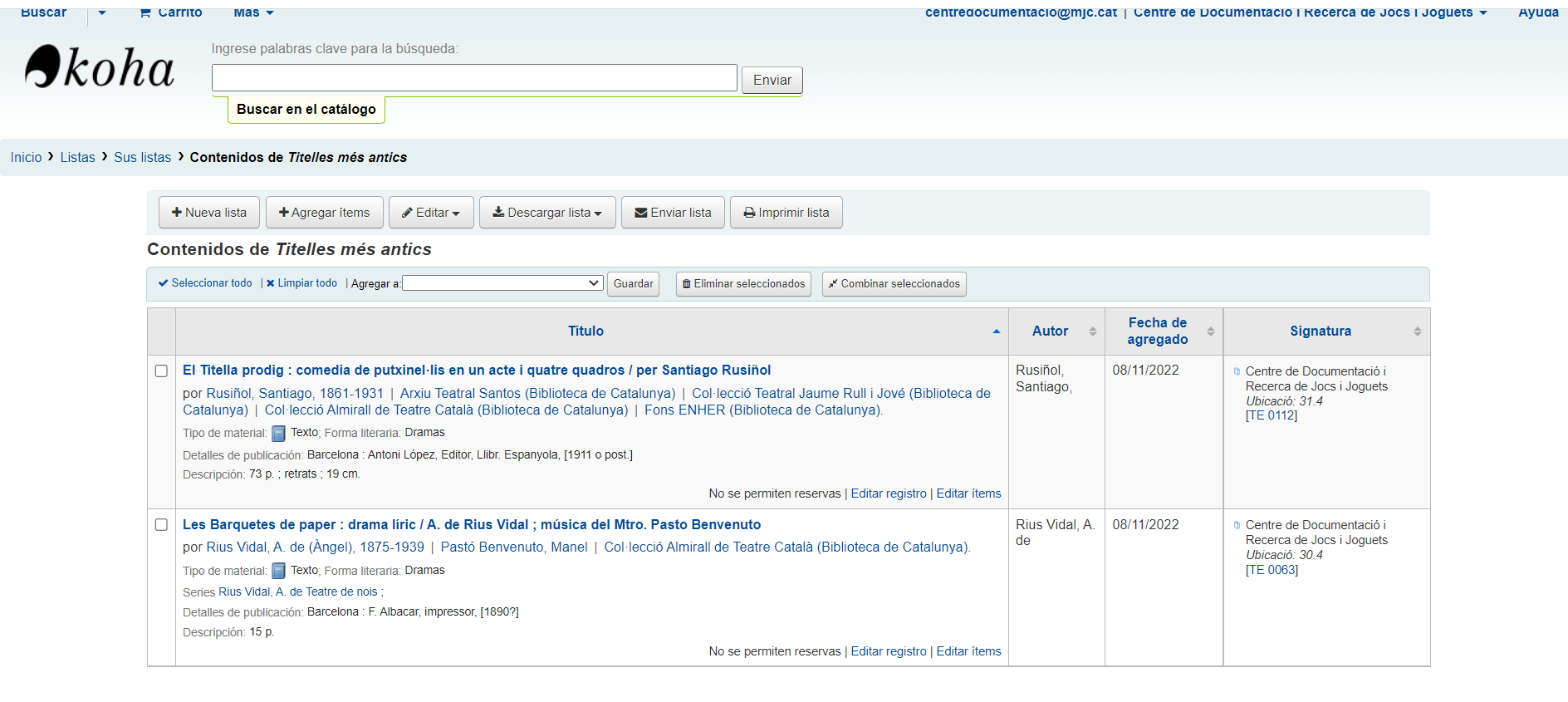Click Fons ENHER link

tap(762, 410)
